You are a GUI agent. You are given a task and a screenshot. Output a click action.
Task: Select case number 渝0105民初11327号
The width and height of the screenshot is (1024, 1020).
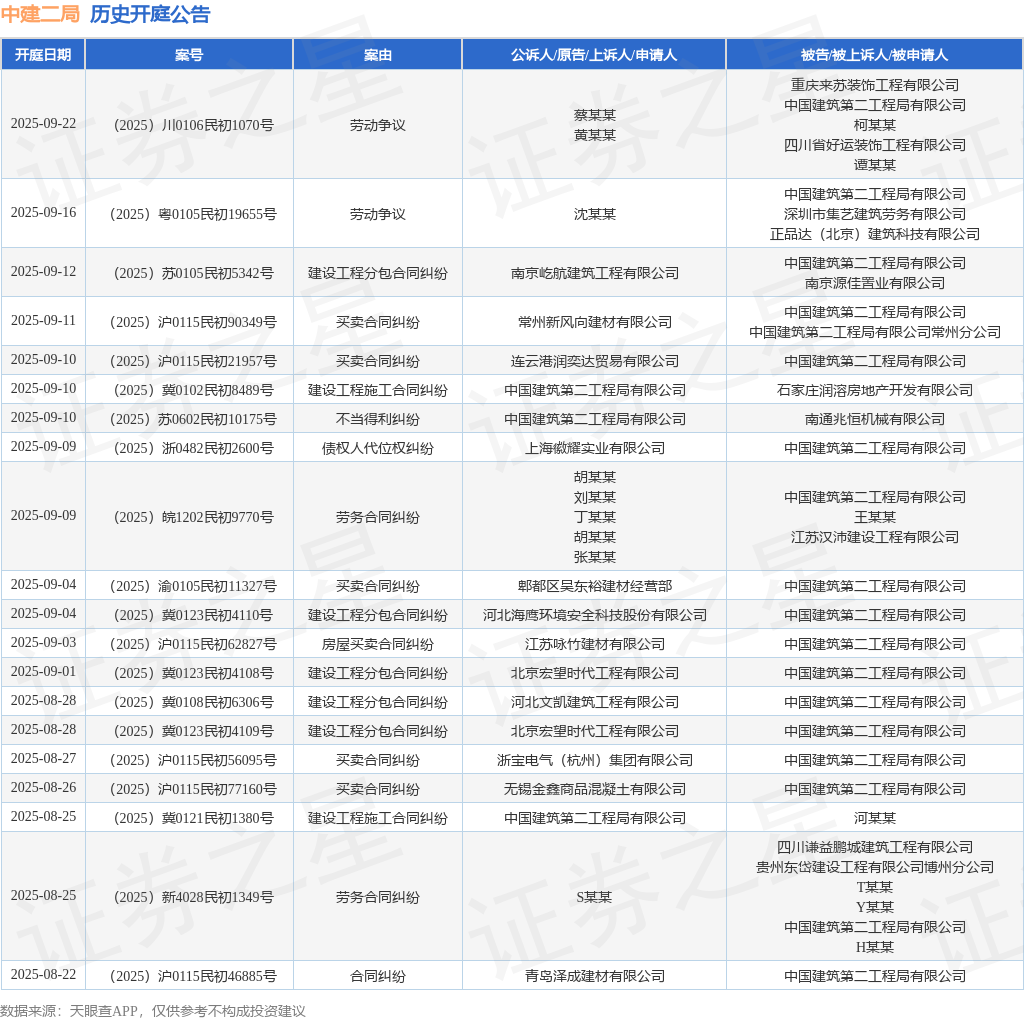[193, 586]
